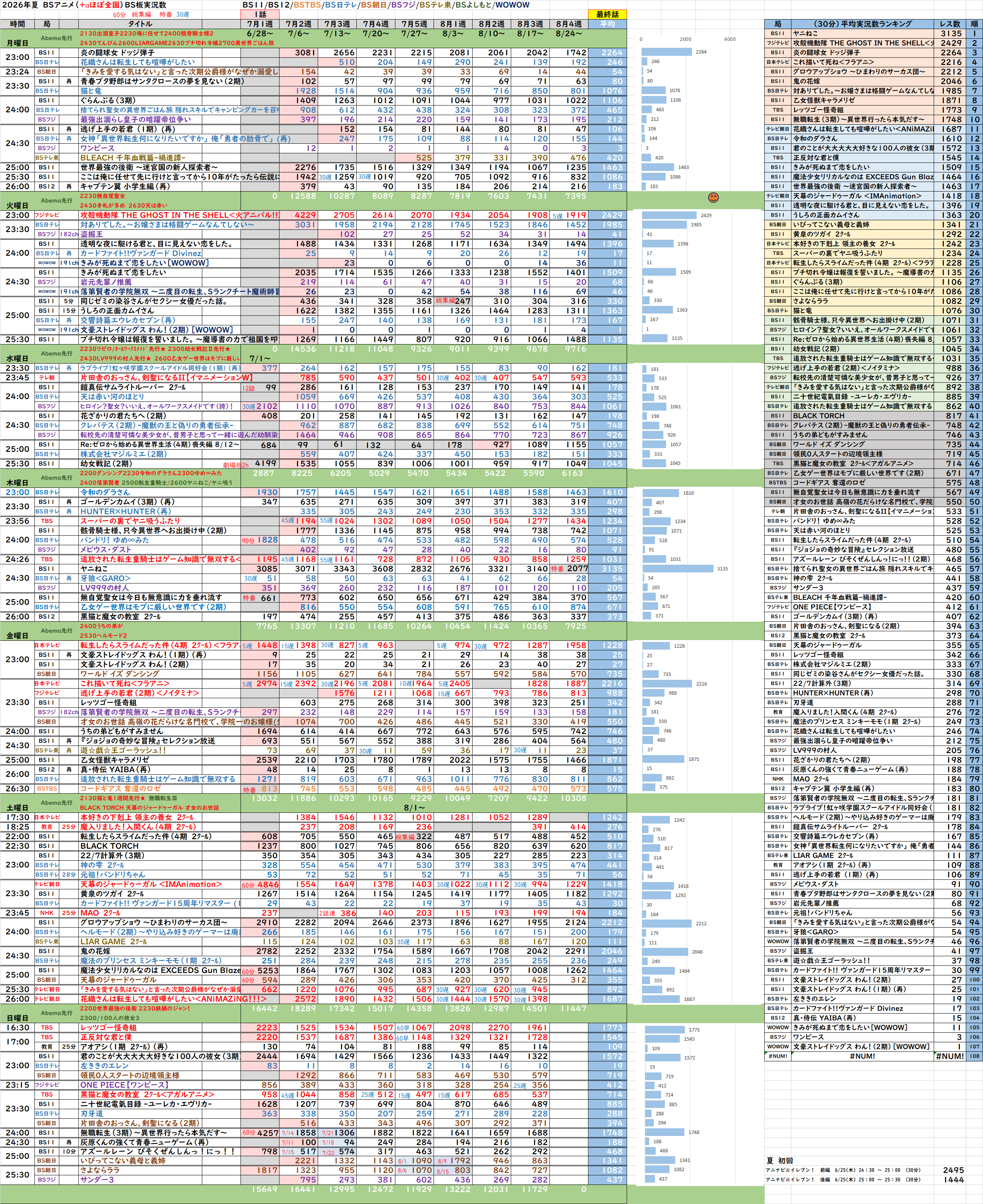Image resolution: width=983 pixels, height=1204 pixels.
Task: Select the '最終話' yellow header cell
Action: (608, 15)
